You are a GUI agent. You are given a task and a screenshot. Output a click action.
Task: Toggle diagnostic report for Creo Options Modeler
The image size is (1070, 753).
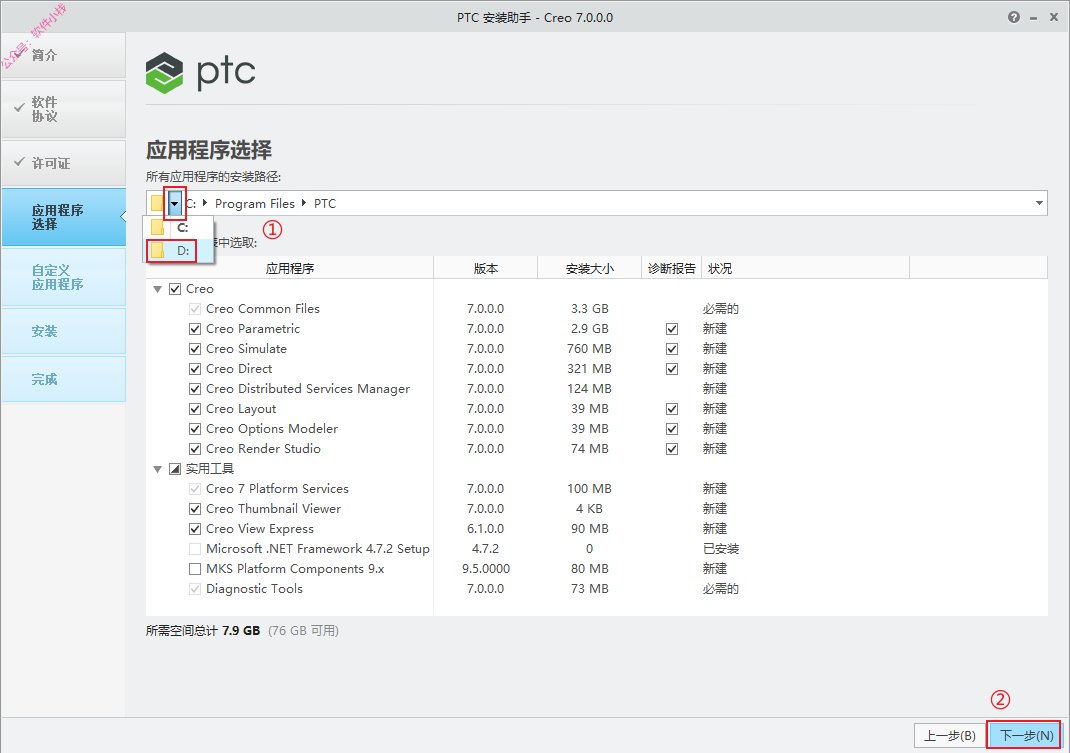(x=671, y=429)
